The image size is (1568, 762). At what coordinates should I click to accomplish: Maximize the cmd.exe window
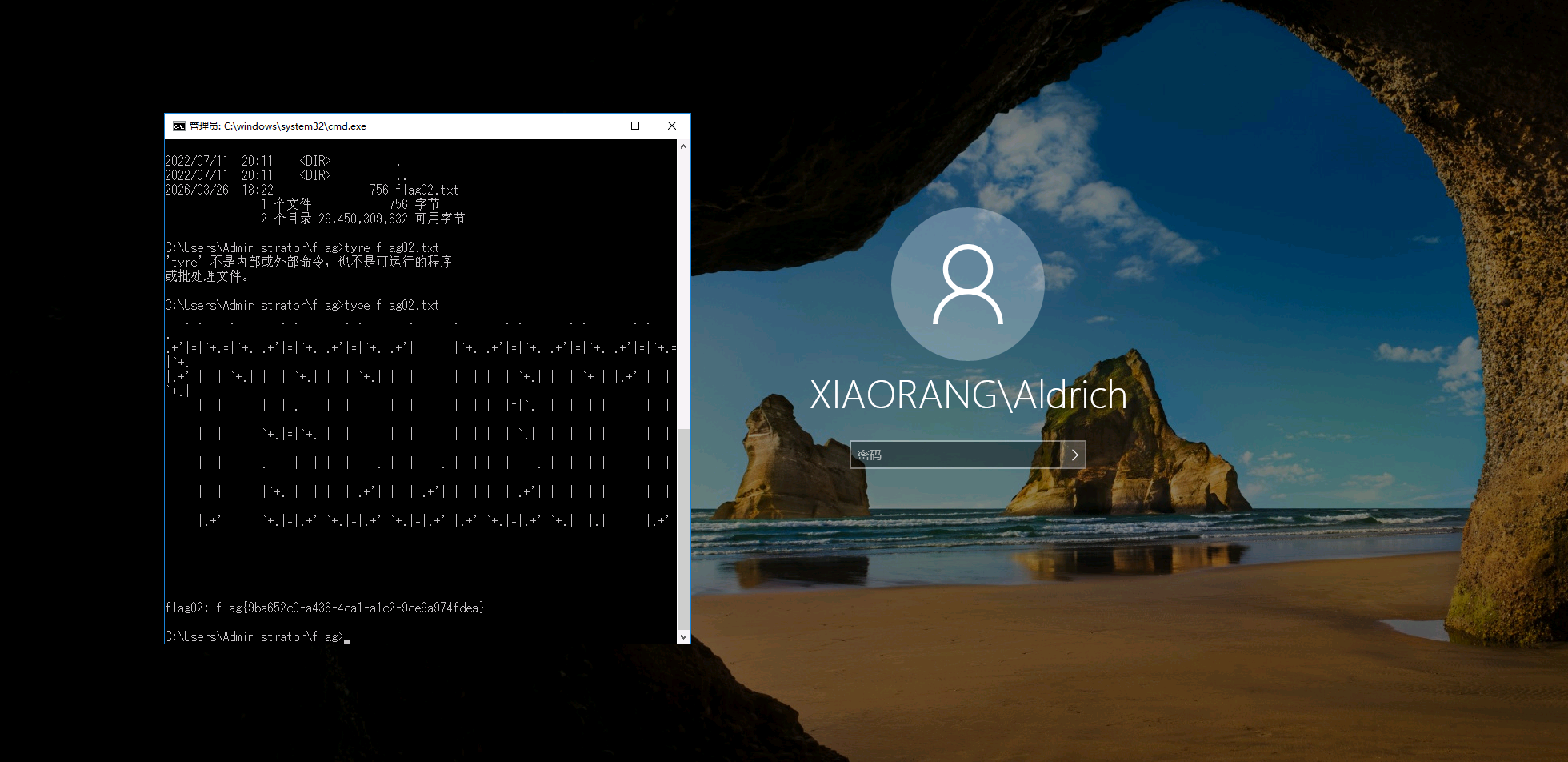(635, 126)
